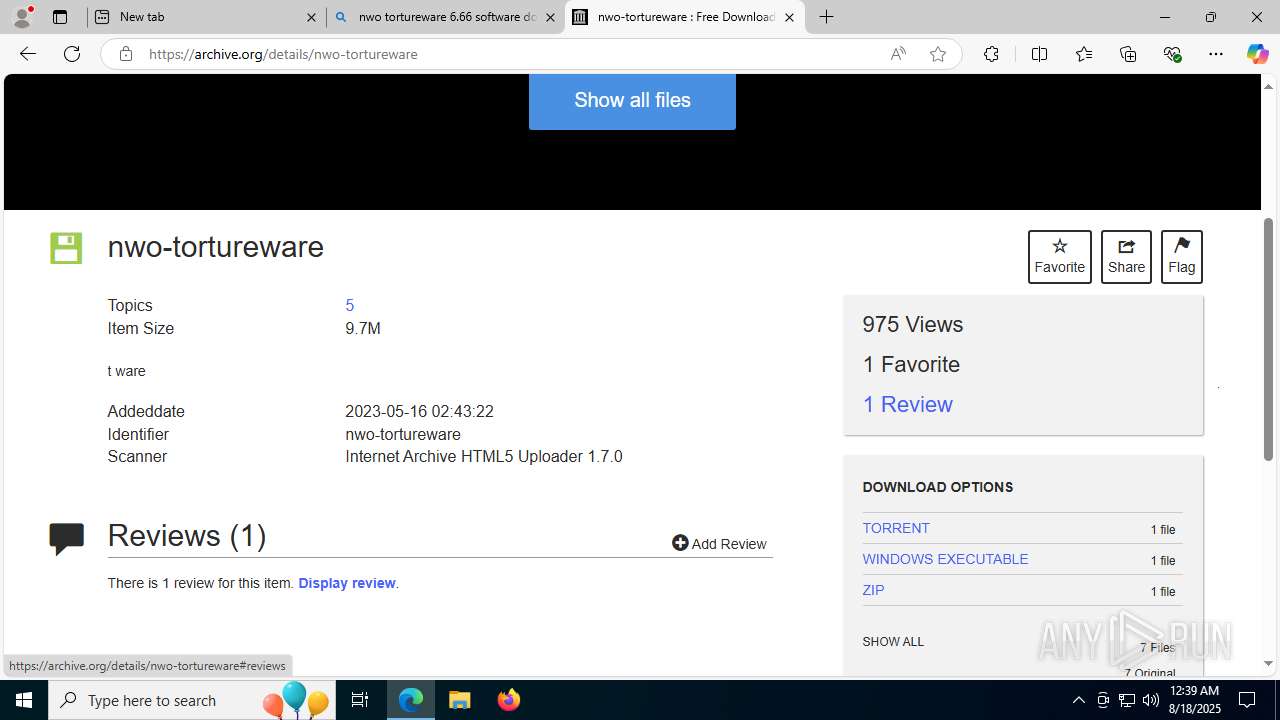Favorite this archive item

[1060, 257]
